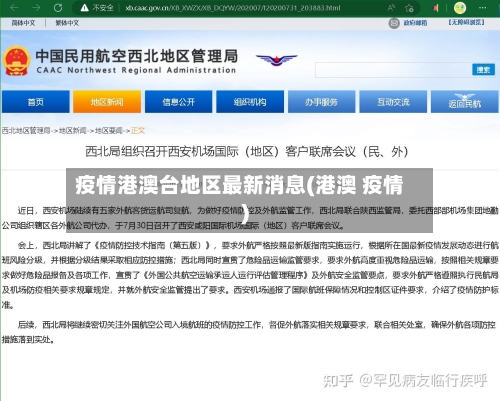This screenshot has width=500, height=401.
Task: Click the browser forward arrow
Action: pyautogui.click(x=36, y=7)
